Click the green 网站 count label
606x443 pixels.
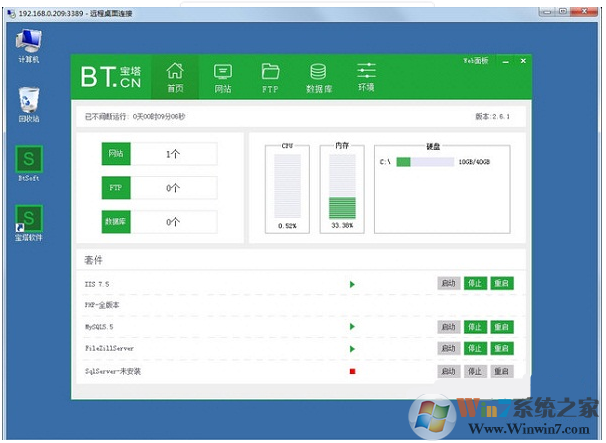(x=117, y=154)
